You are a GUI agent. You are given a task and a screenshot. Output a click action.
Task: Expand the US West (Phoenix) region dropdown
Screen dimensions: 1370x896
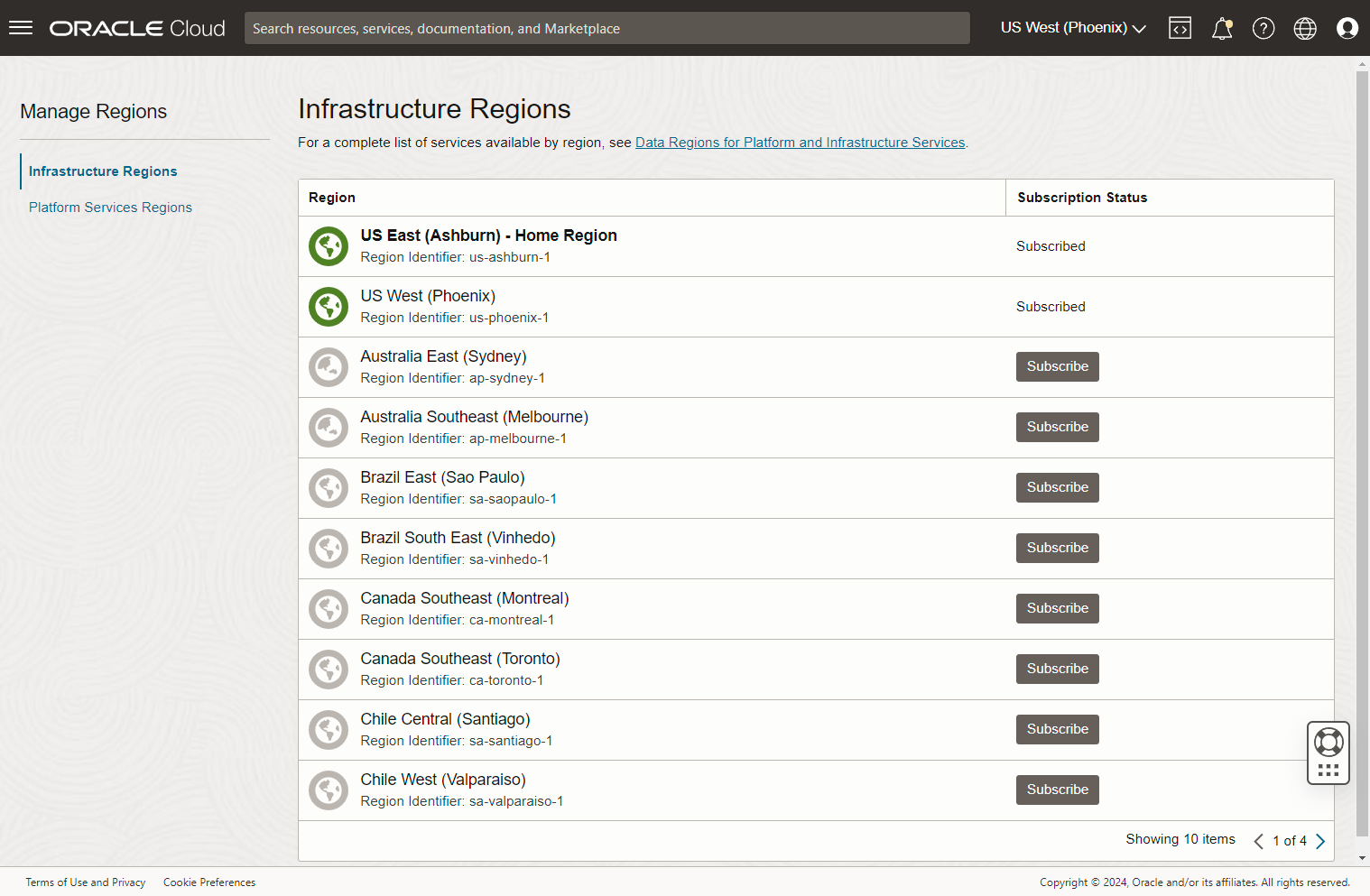click(x=1073, y=28)
